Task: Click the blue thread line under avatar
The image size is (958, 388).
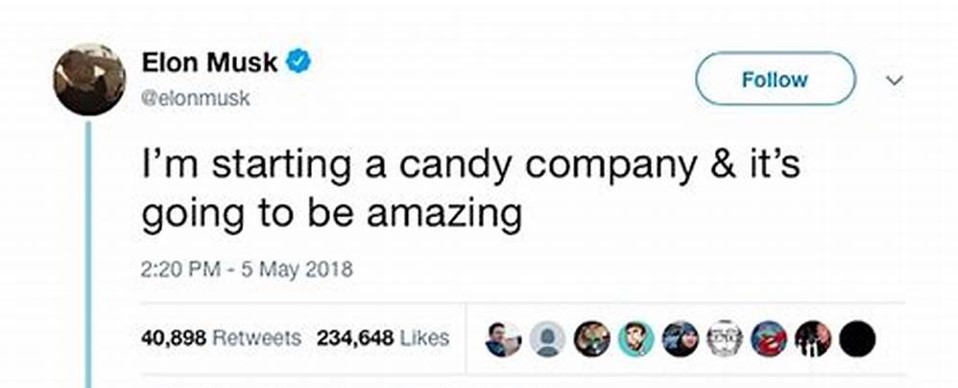Action: [x=88, y=254]
